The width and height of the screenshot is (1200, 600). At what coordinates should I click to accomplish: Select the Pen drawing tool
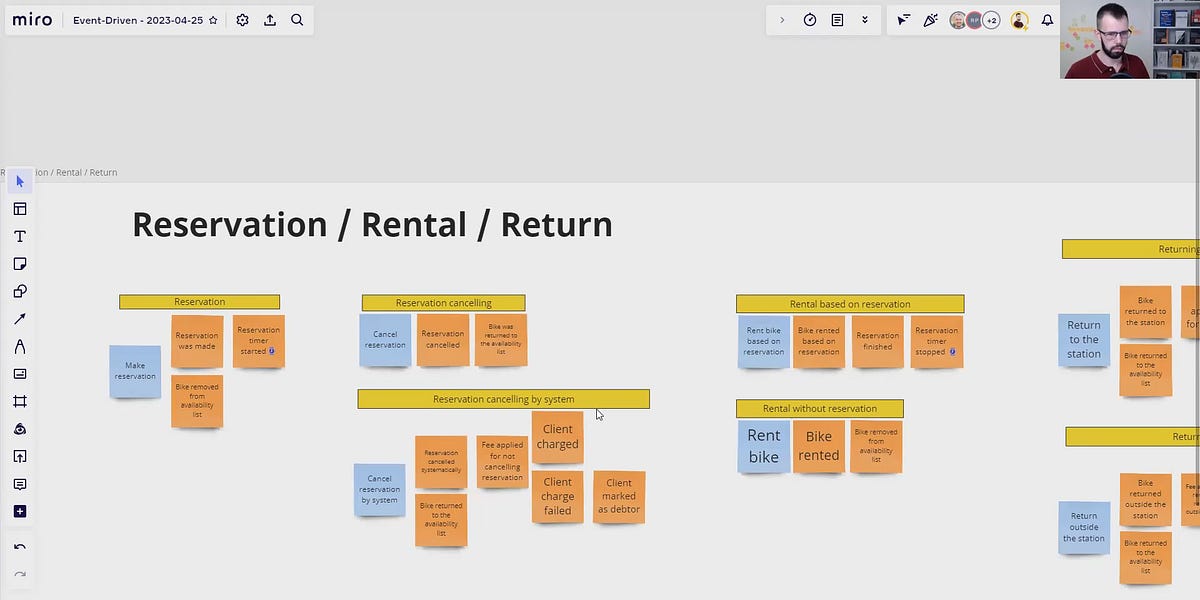tap(20, 346)
